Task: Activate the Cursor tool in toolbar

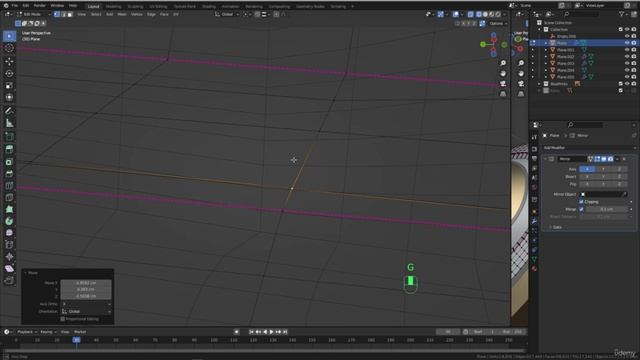Action: coord(9,48)
